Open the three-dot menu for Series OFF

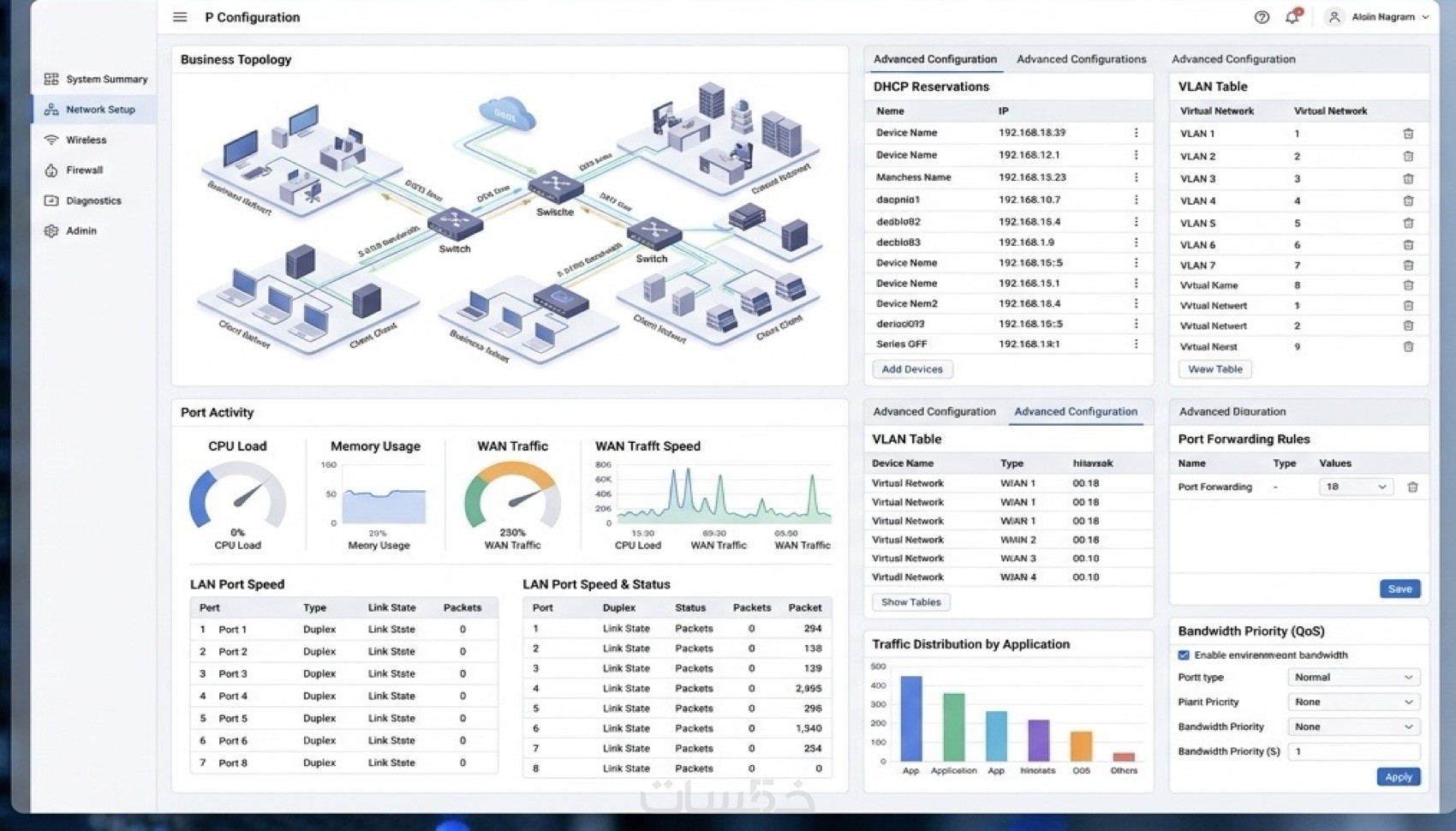[1137, 344]
